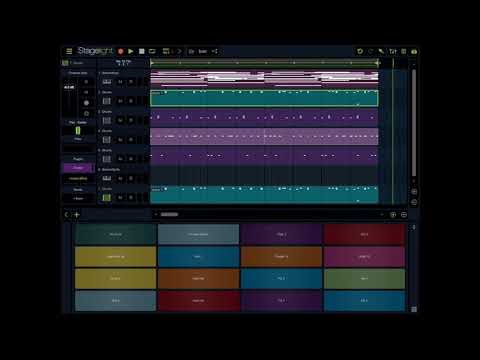Image resolution: width=480 pixels, height=360 pixels.
Task: Select the highlighted green drum icon on track seven
Action: [107, 198]
